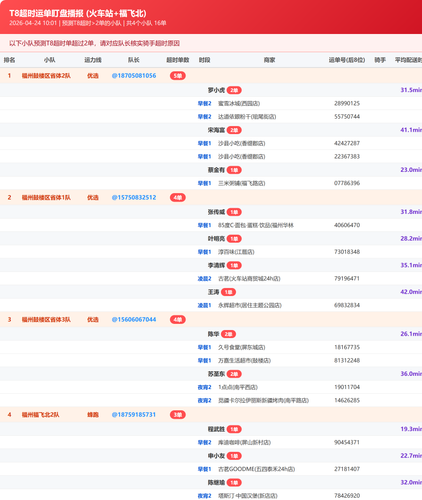Click the report title T8超时运单盯盘播报
422x500 pixels.
78,13
